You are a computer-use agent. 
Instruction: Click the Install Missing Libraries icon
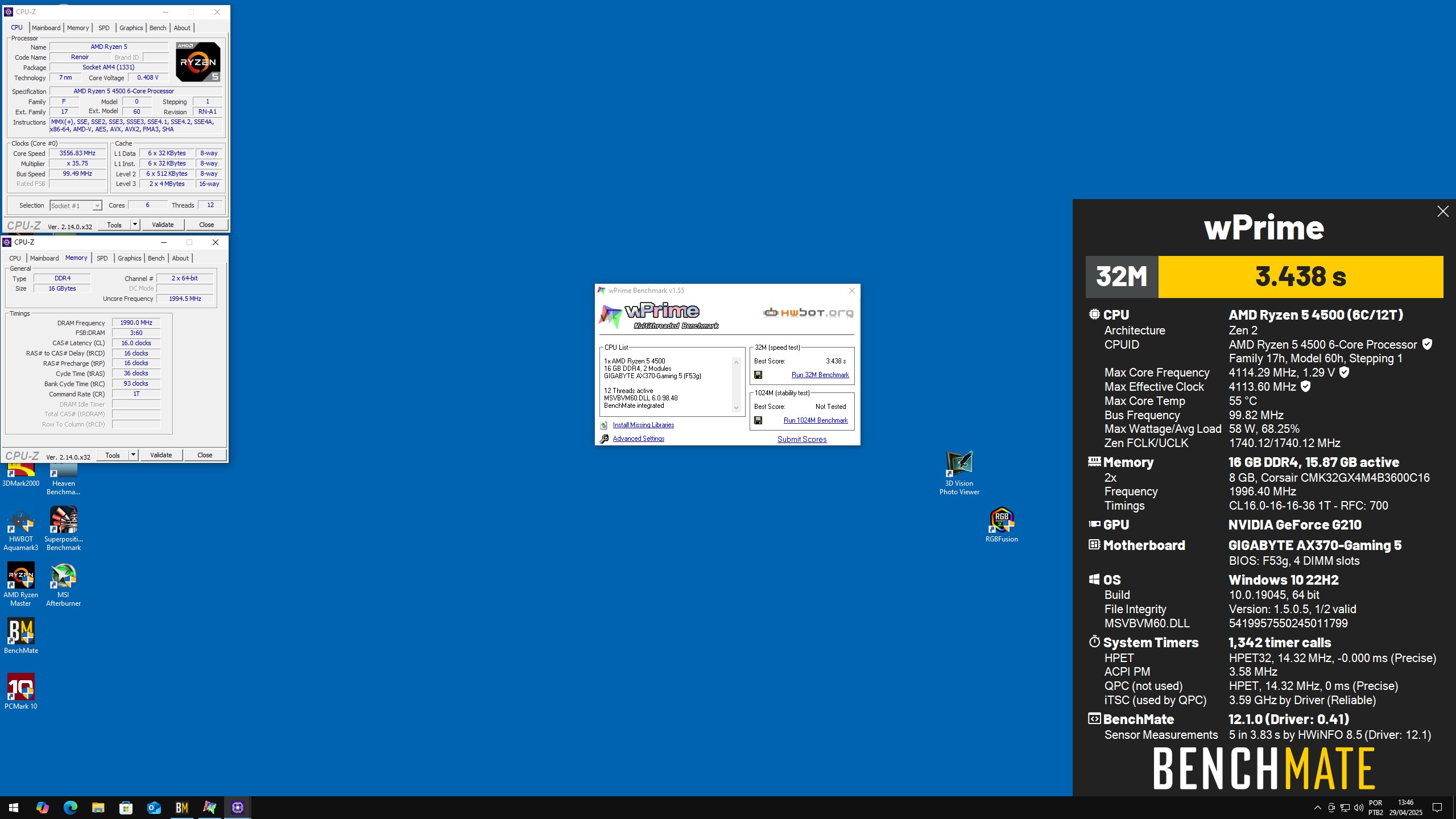pyautogui.click(x=604, y=425)
